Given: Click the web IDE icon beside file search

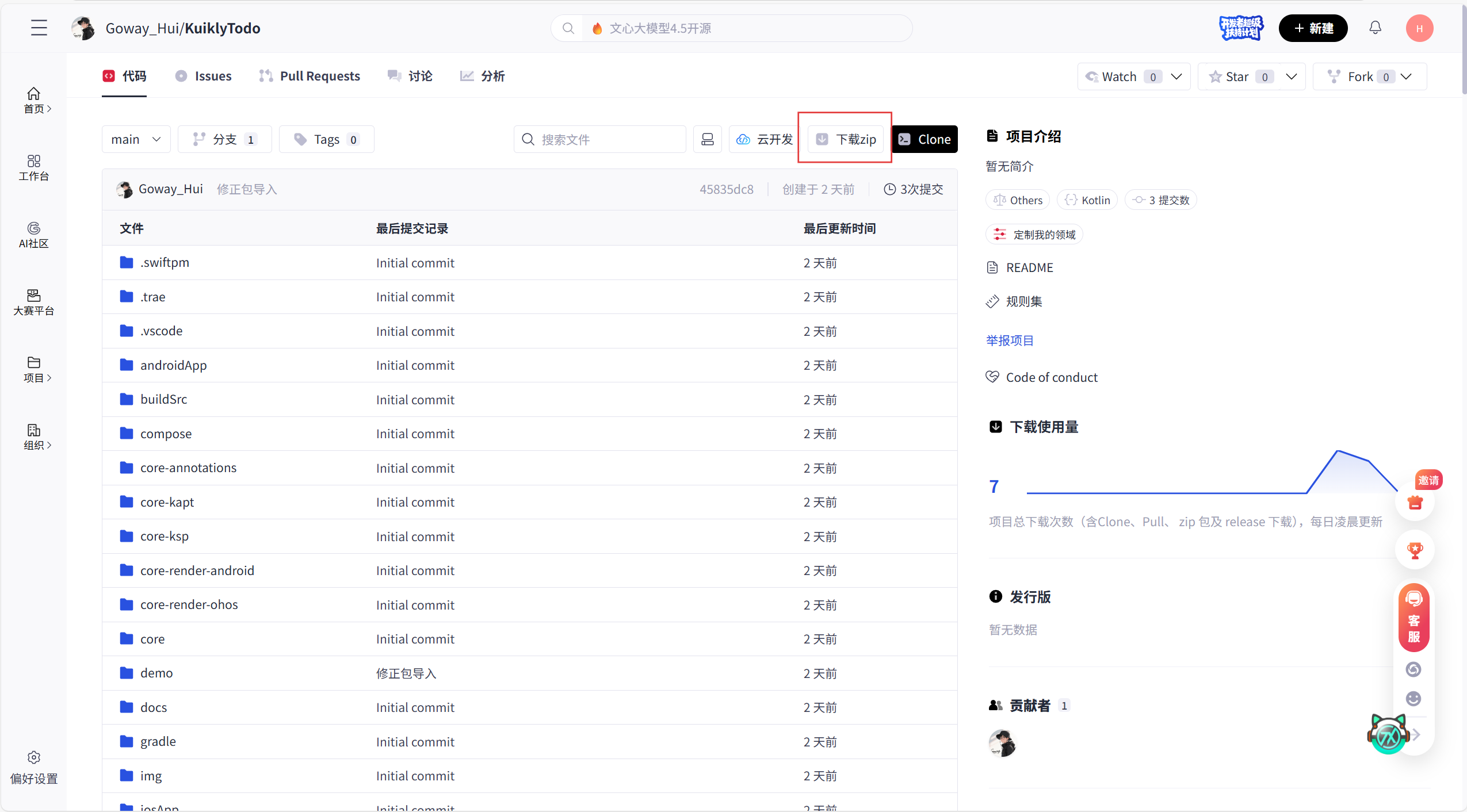Looking at the screenshot, I should (x=707, y=139).
